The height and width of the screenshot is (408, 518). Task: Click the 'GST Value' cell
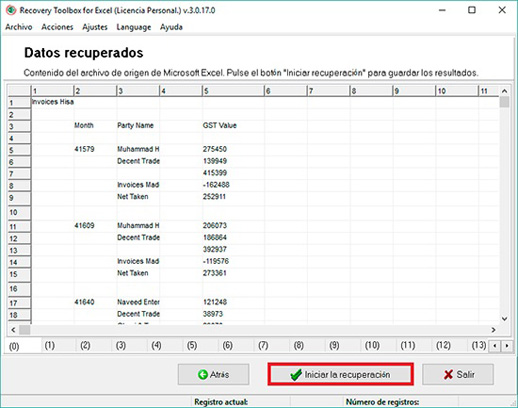233,126
